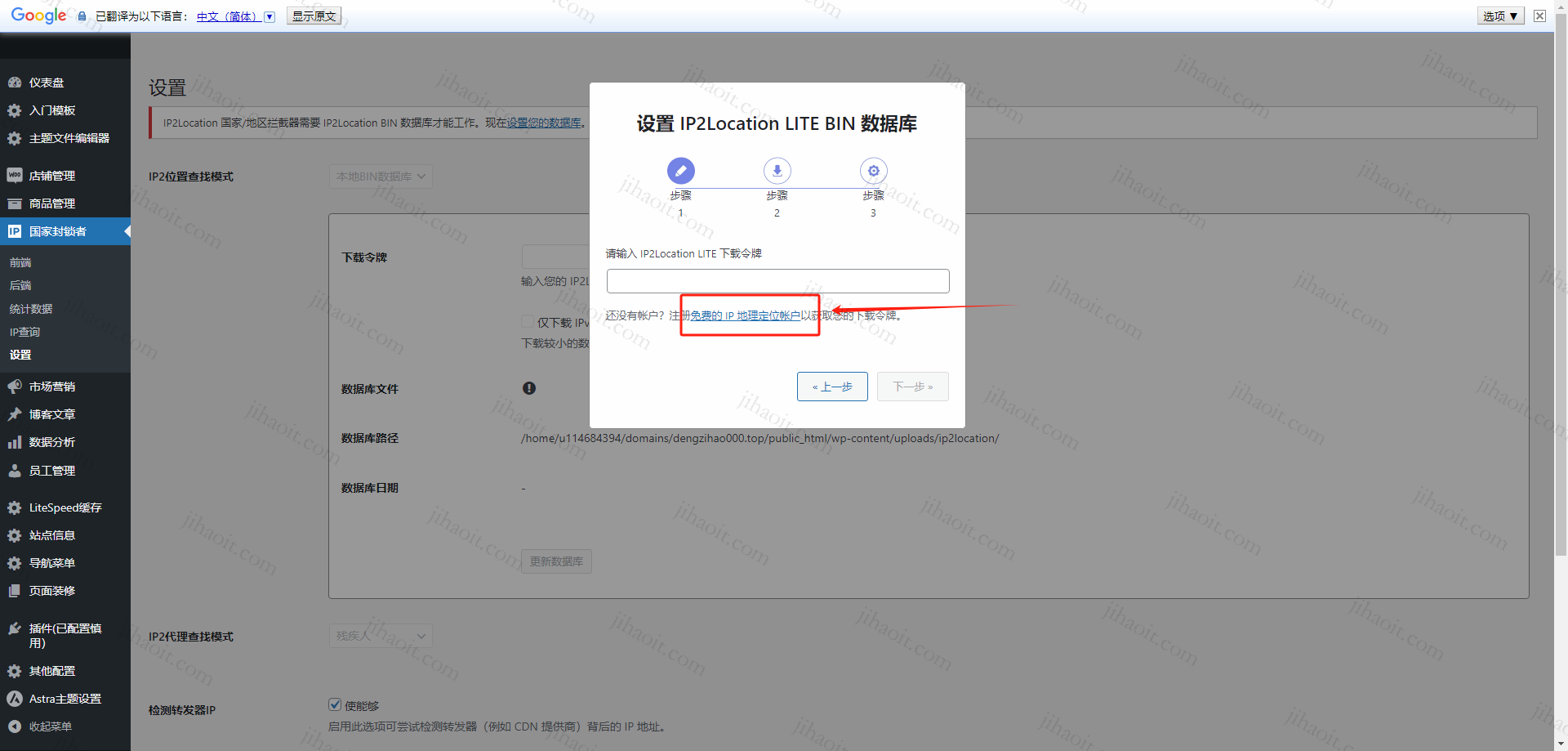Open 店铺管理 Woo icon
Image resolution: width=1568 pixels, height=751 pixels.
(x=15, y=176)
